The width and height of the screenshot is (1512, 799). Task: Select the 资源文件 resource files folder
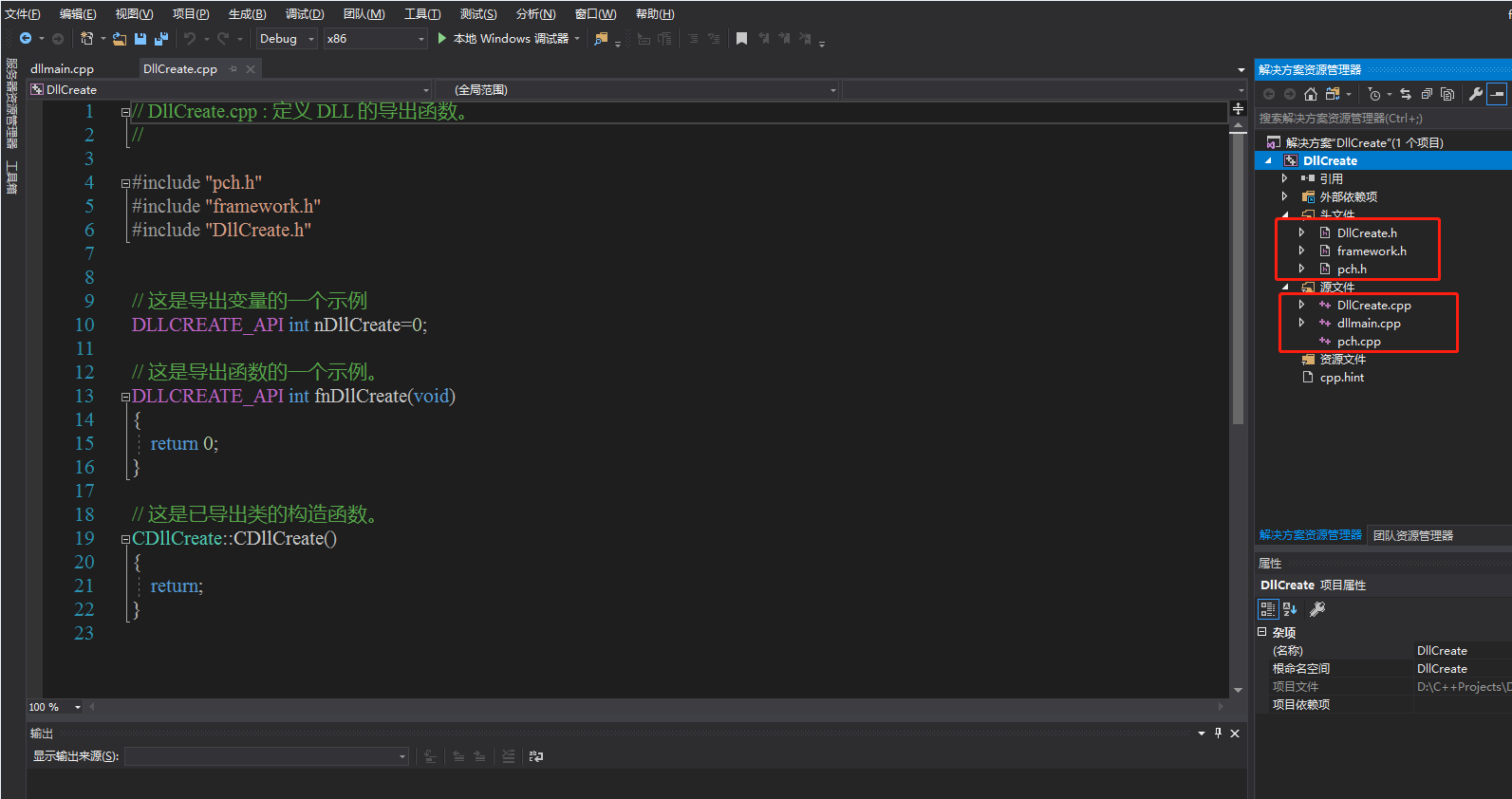click(x=1342, y=360)
